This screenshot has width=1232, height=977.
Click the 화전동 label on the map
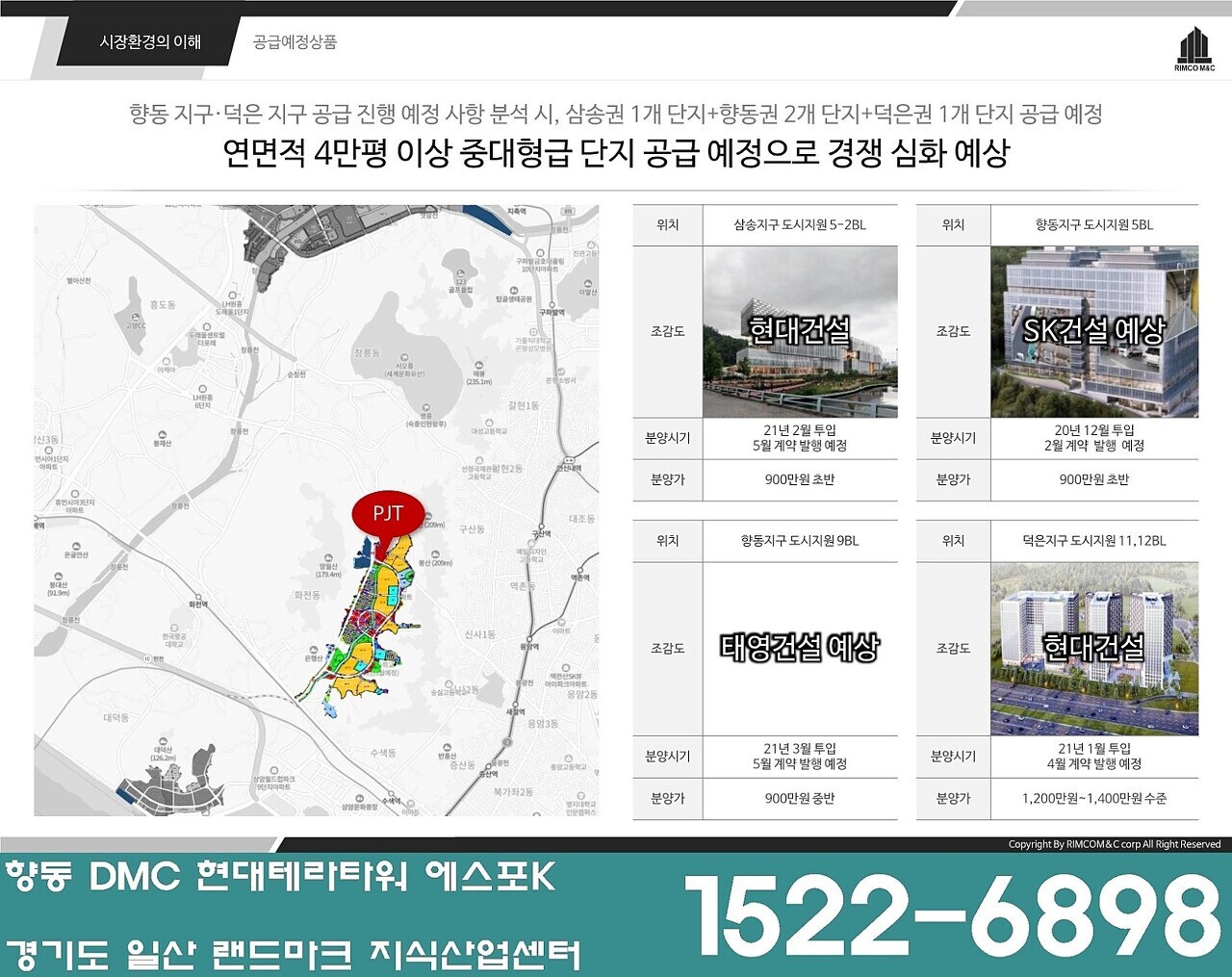[307, 596]
